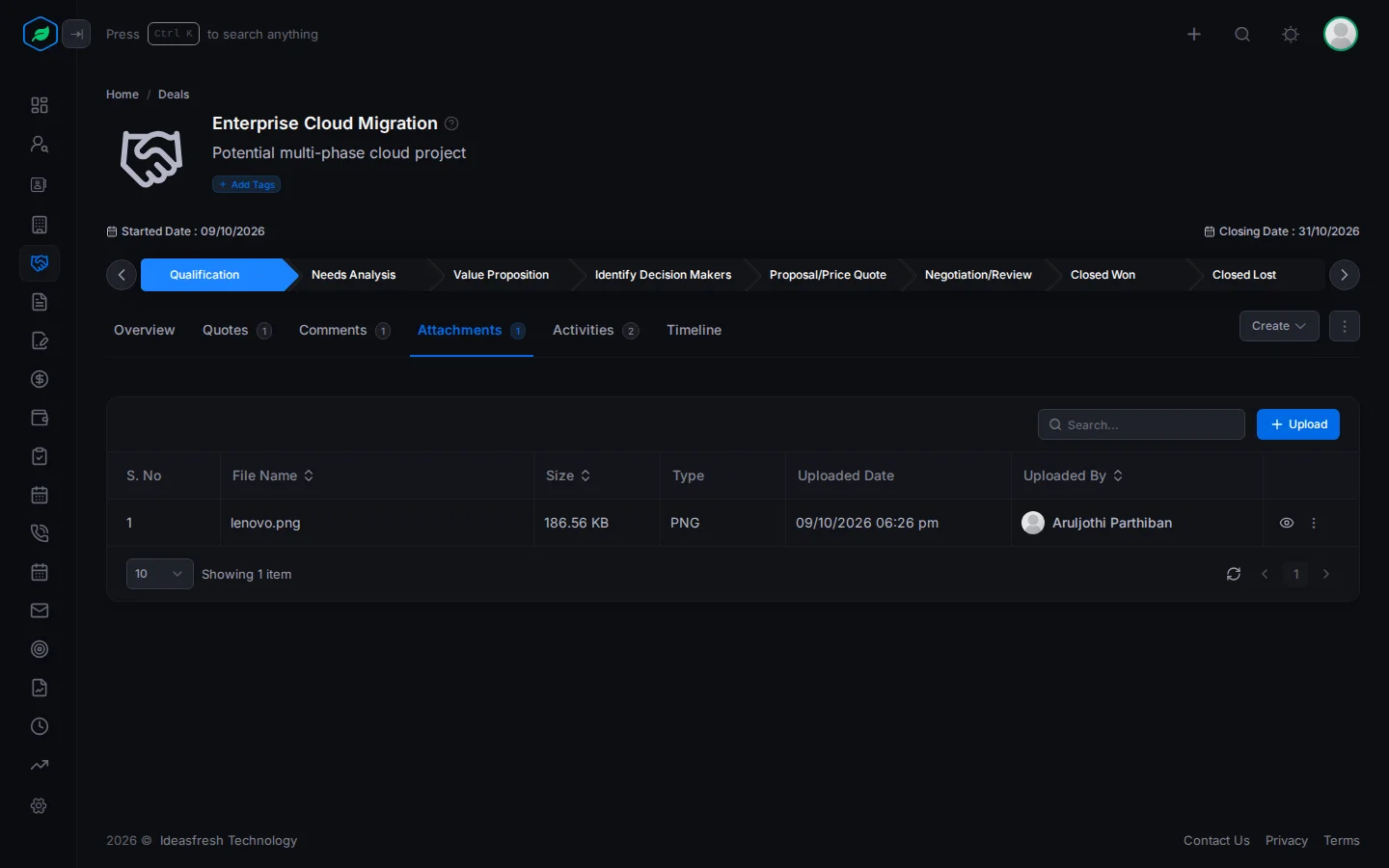Open the settings gear in sidebar
The height and width of the screenshot is (868, 1389).
tap(40, 805)
